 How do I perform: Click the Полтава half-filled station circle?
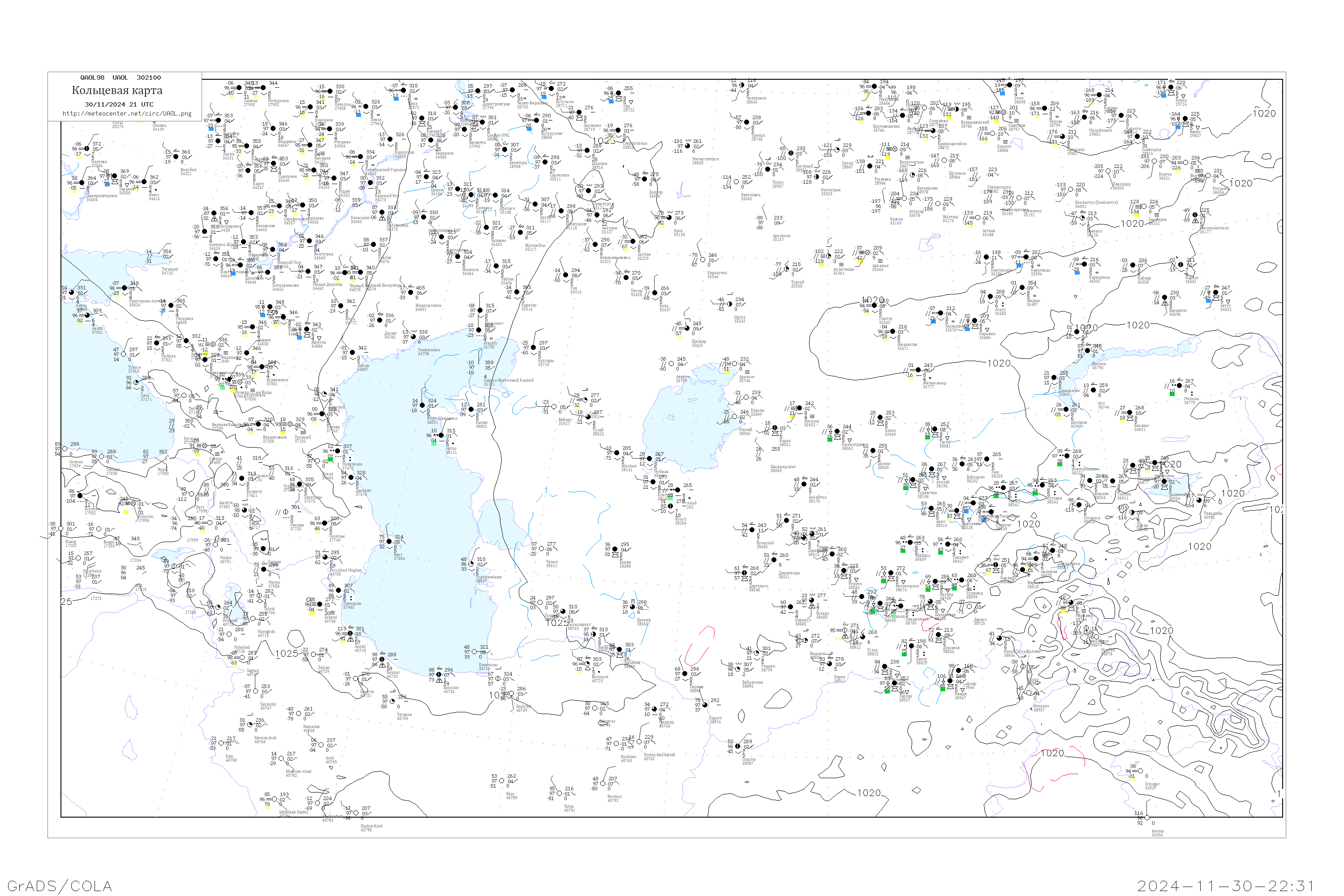coord(87,149)
